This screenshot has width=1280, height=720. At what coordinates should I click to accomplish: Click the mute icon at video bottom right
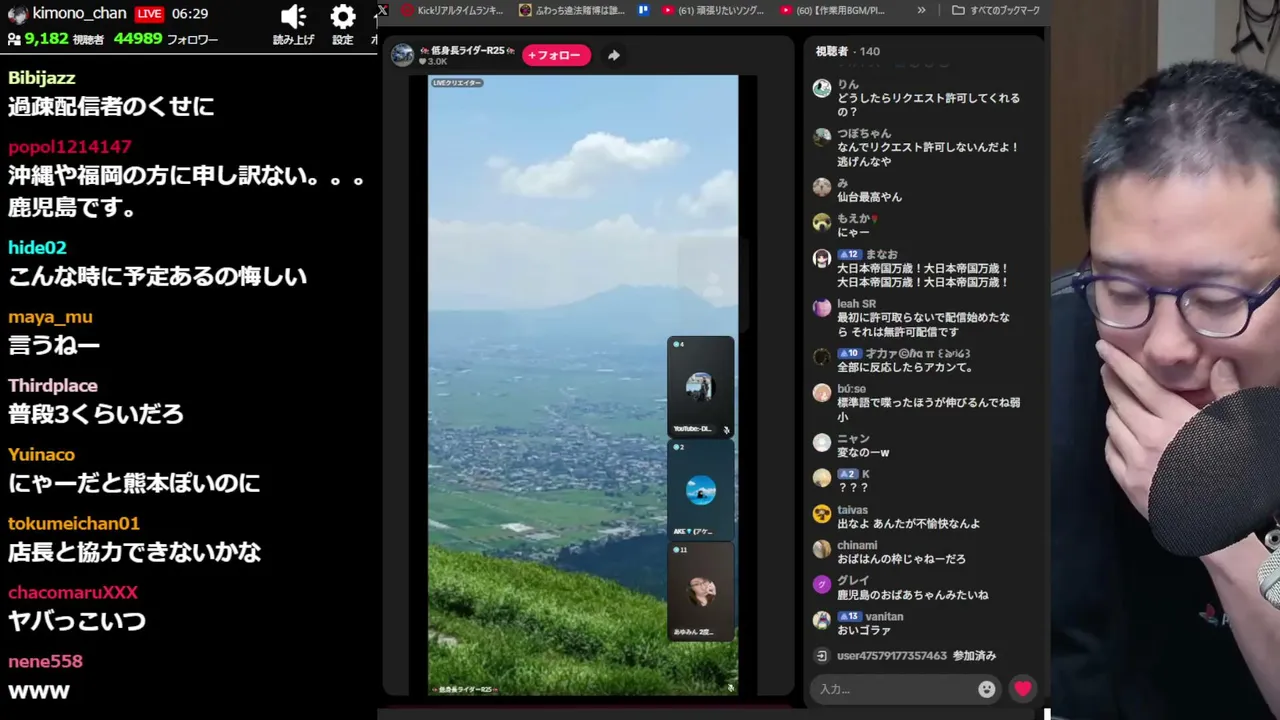click(x=730, y=688)
